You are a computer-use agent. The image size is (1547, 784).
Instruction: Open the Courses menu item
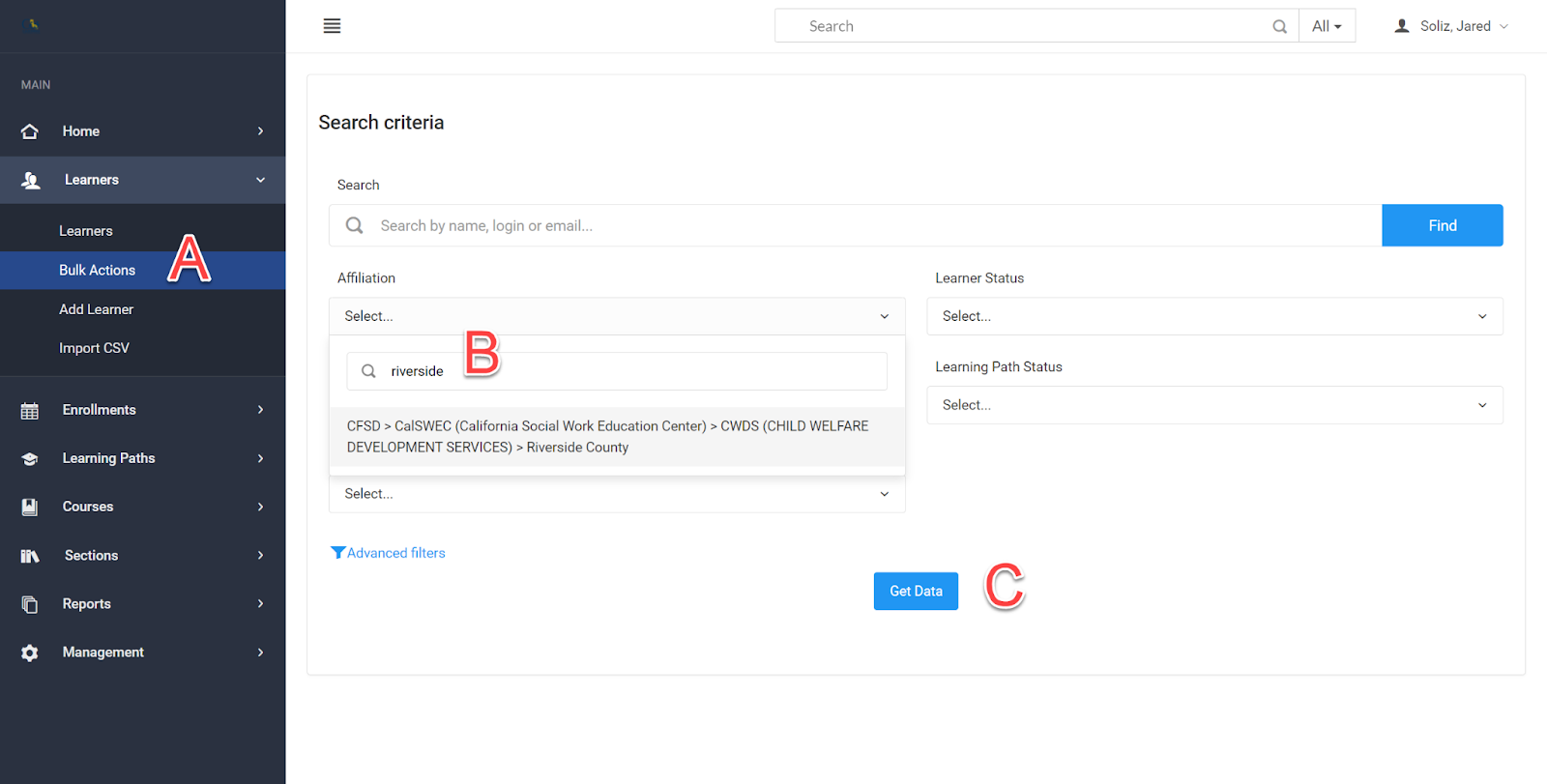coord(143,507)
